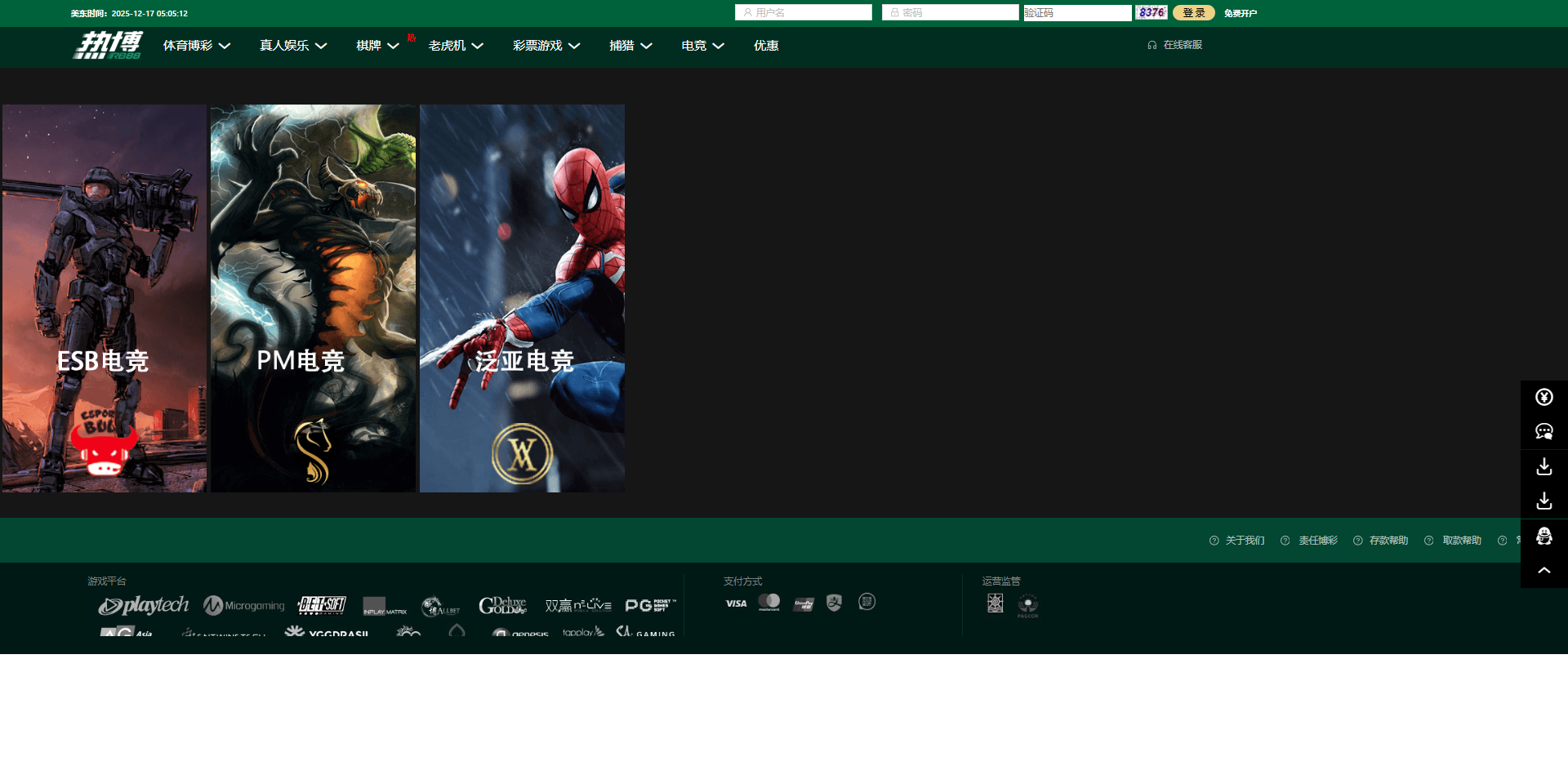
Task: Click the 热博 site logo
Action: click(109, 45)
